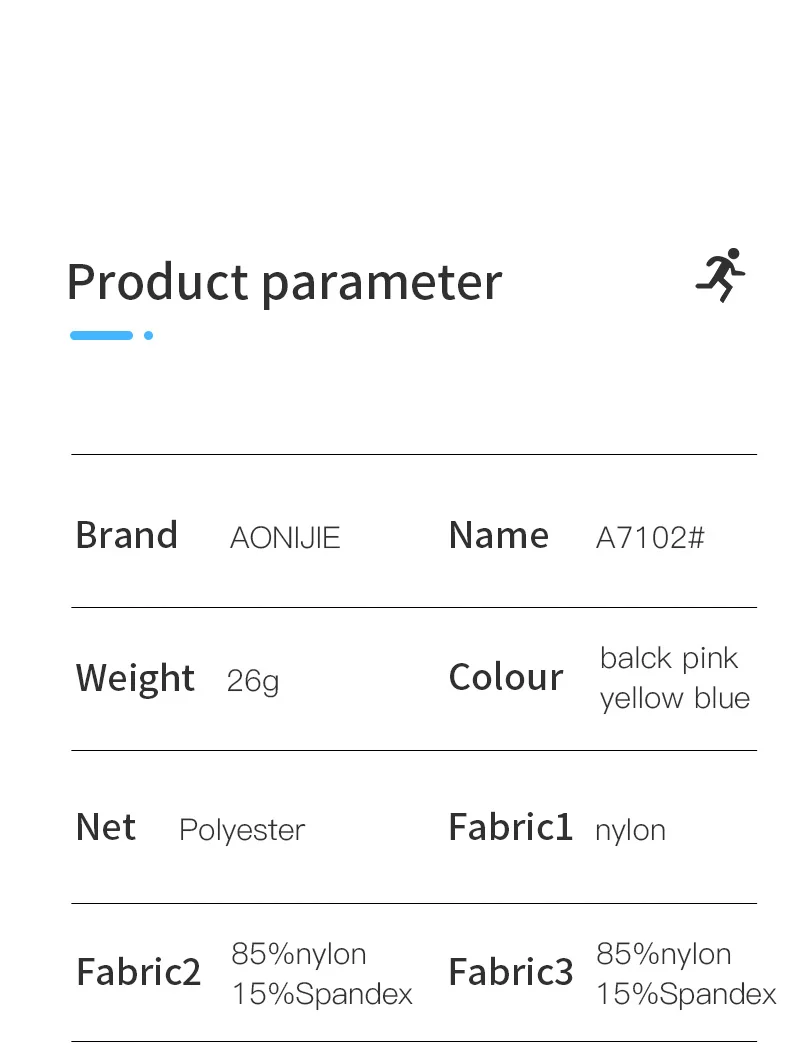Click the 26g weight value
The image size is (790, 1055).
click(253, 681)
